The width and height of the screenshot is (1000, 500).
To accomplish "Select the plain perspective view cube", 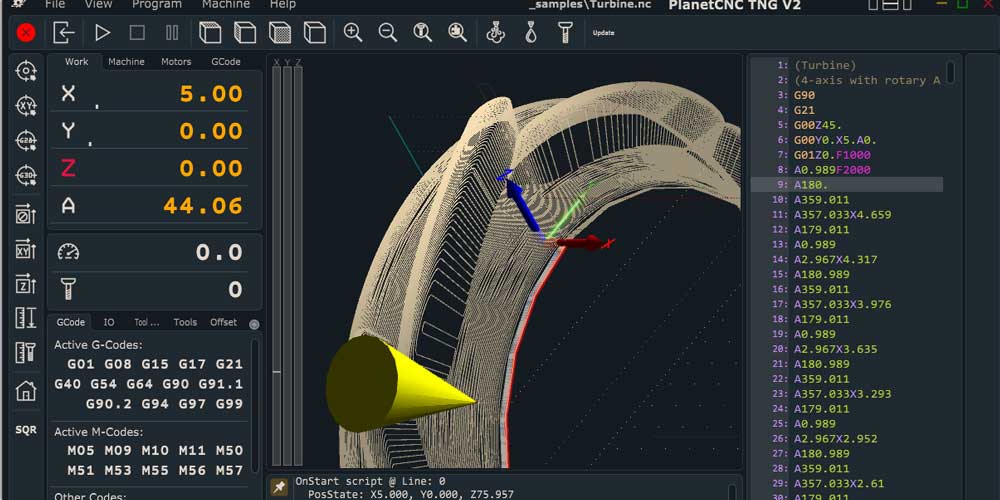I will 314,33.
